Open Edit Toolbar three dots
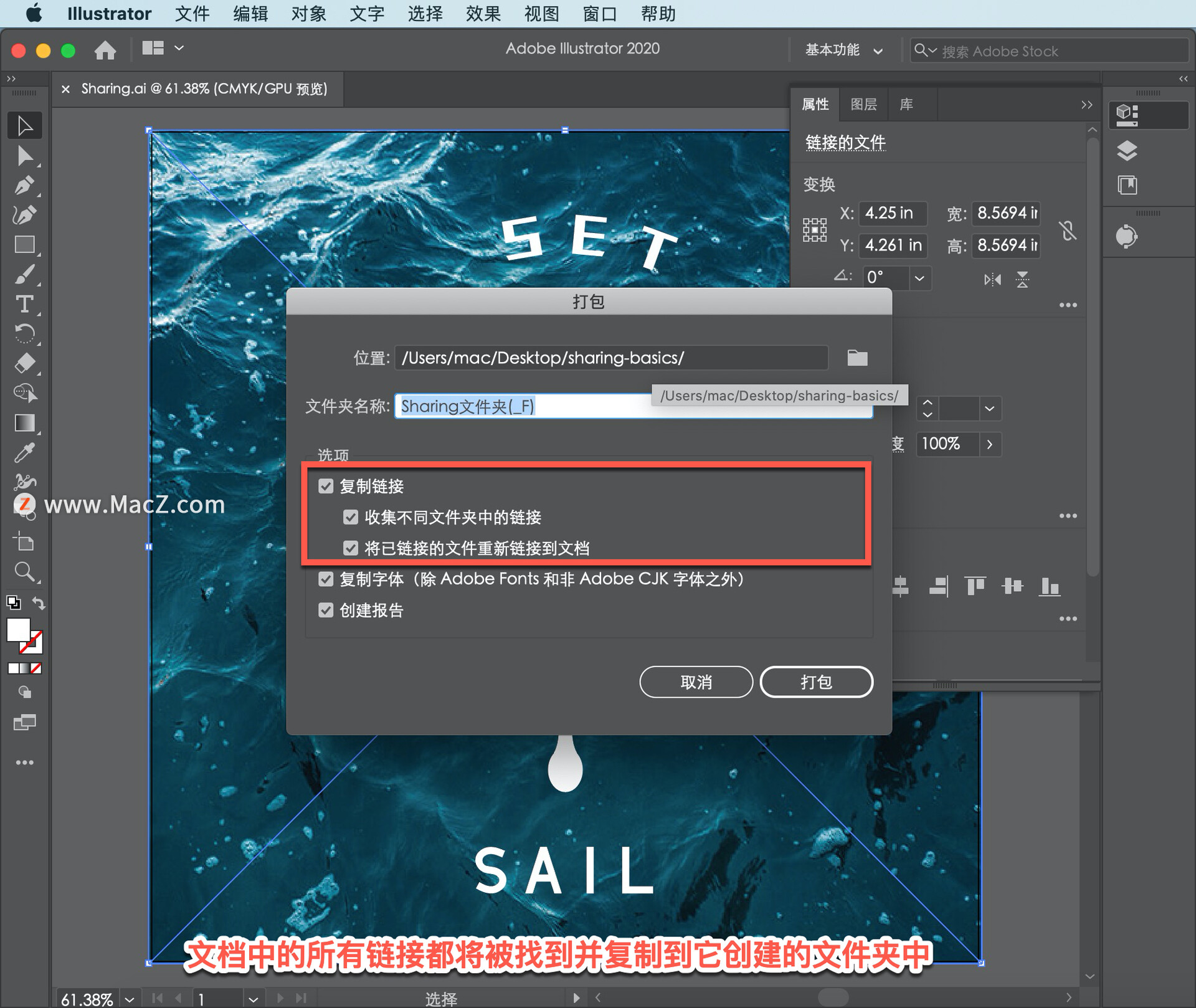Viewport: 1196px width, 1008px height. [25, 763]
